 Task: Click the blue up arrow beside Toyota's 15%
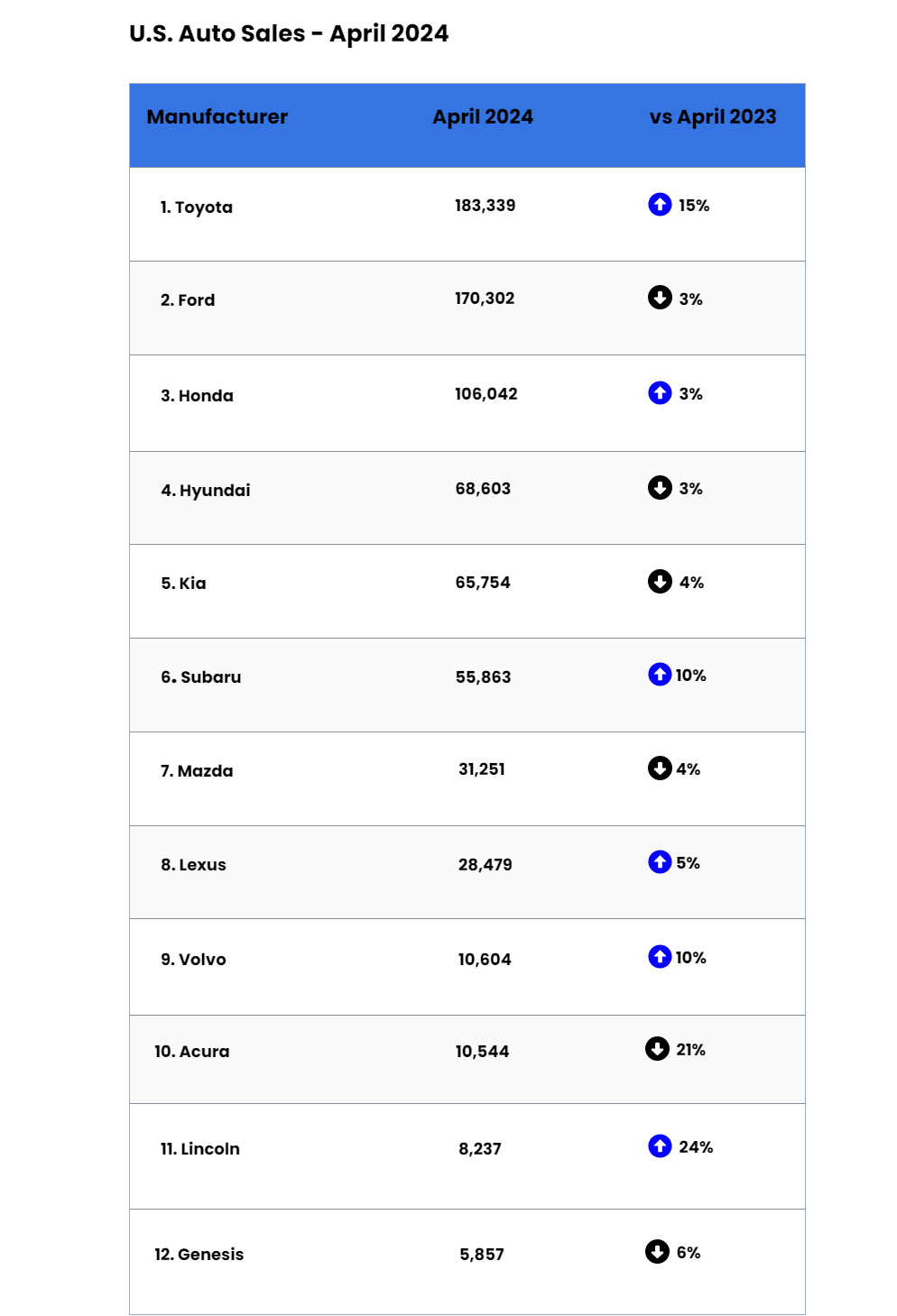pos(660,205)
